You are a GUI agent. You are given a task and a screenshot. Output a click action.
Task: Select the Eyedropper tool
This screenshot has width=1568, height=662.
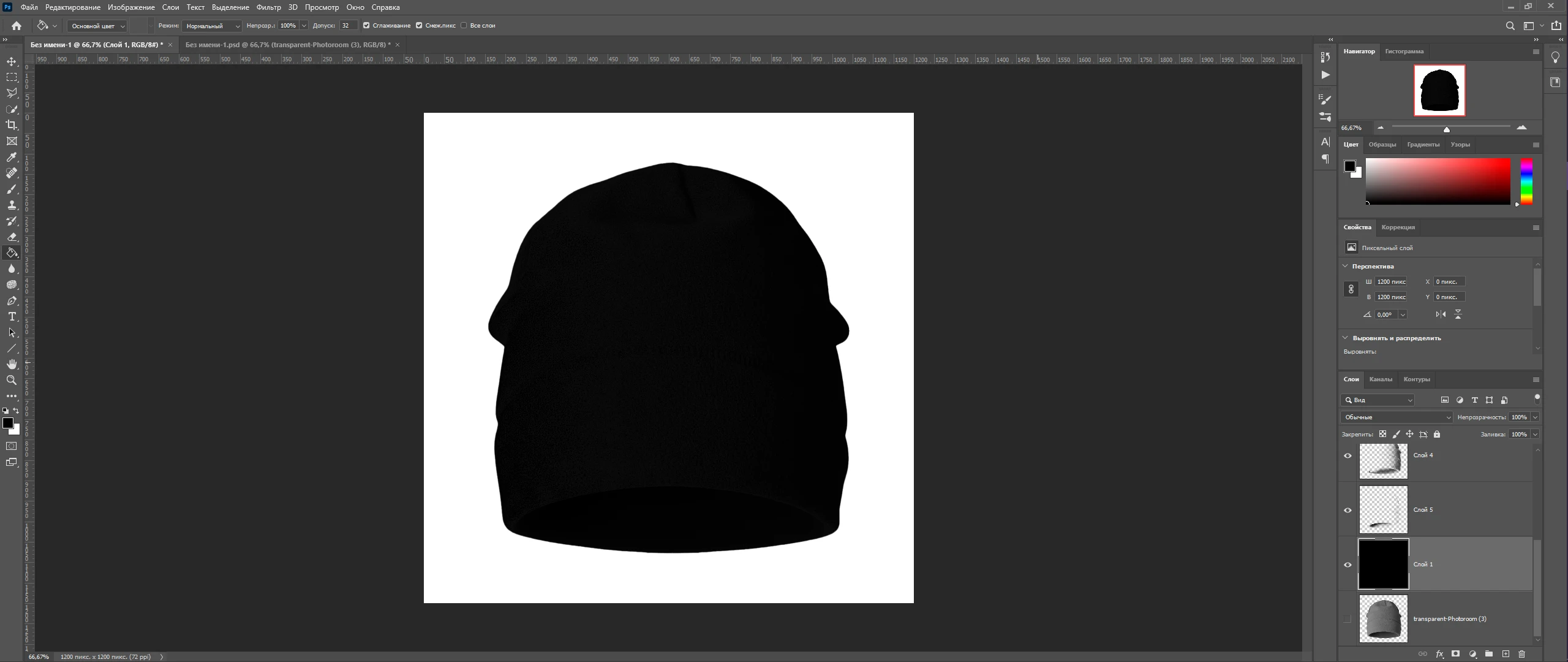(x=12, y=157)
